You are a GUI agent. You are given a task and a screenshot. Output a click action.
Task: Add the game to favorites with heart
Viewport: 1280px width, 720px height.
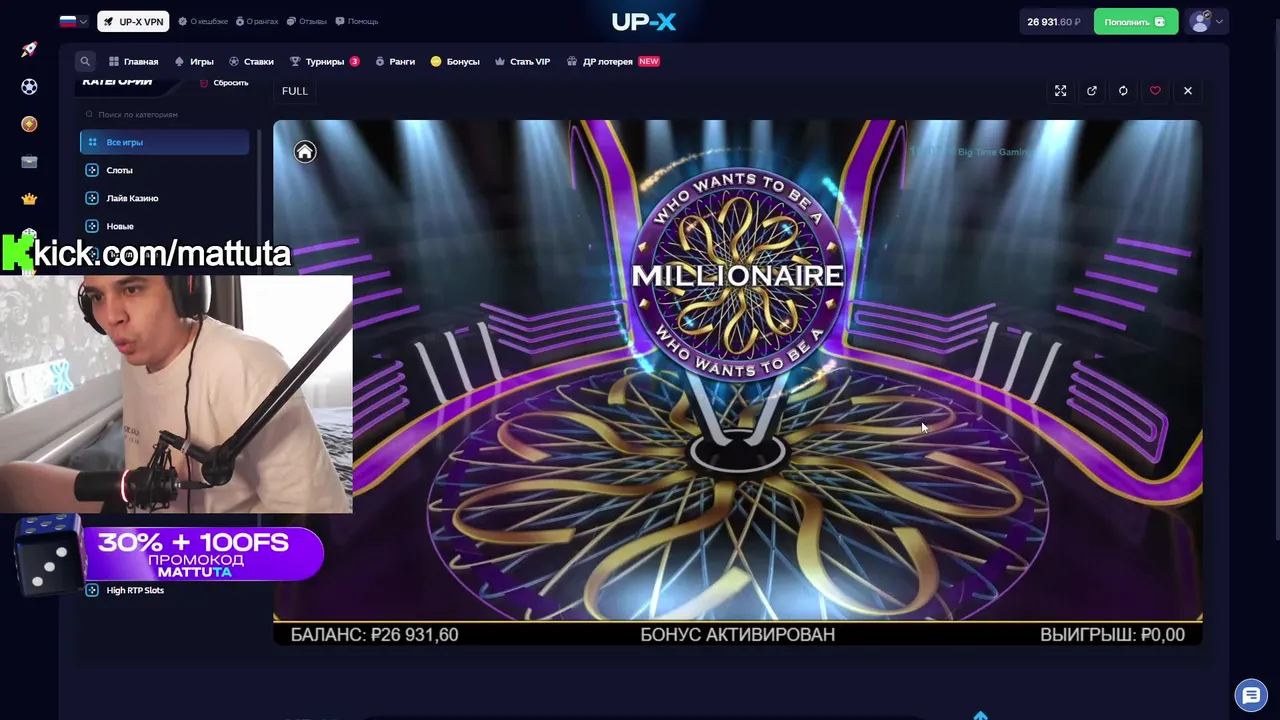(x=1155, y=91)
